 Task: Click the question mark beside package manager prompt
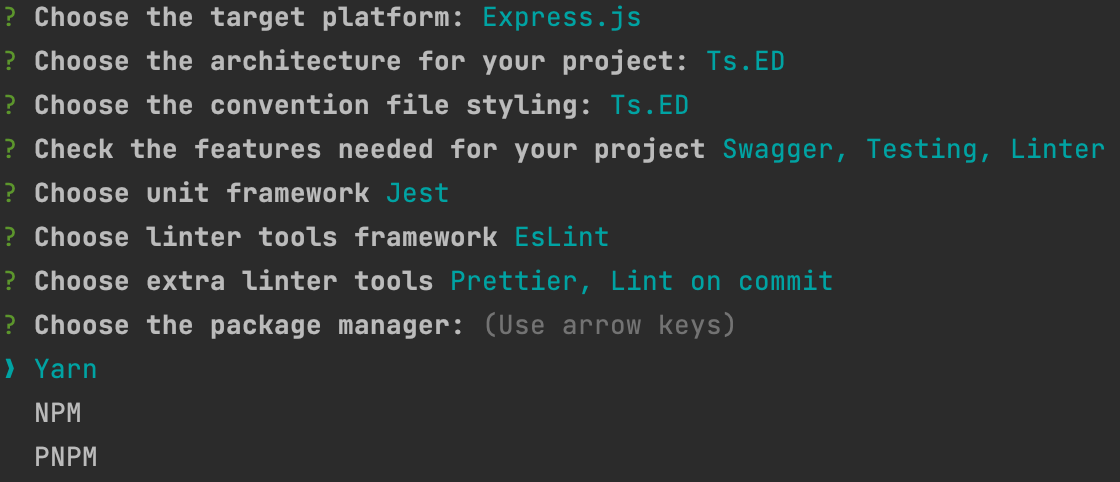point(9,326)
